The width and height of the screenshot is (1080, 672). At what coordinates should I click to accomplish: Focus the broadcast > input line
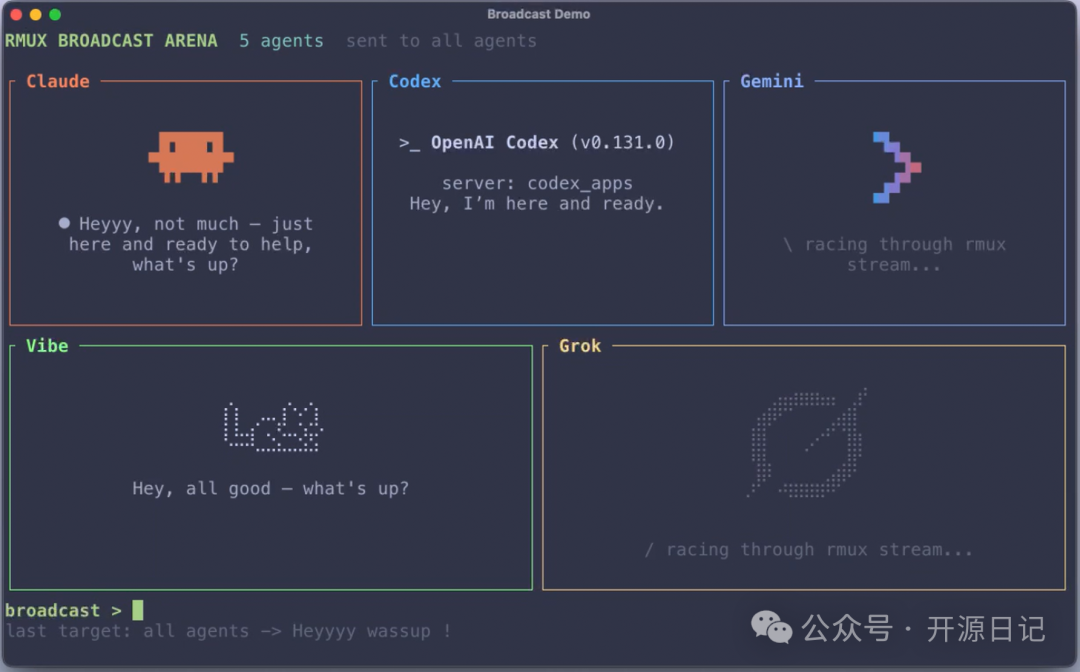pos(74,610)
